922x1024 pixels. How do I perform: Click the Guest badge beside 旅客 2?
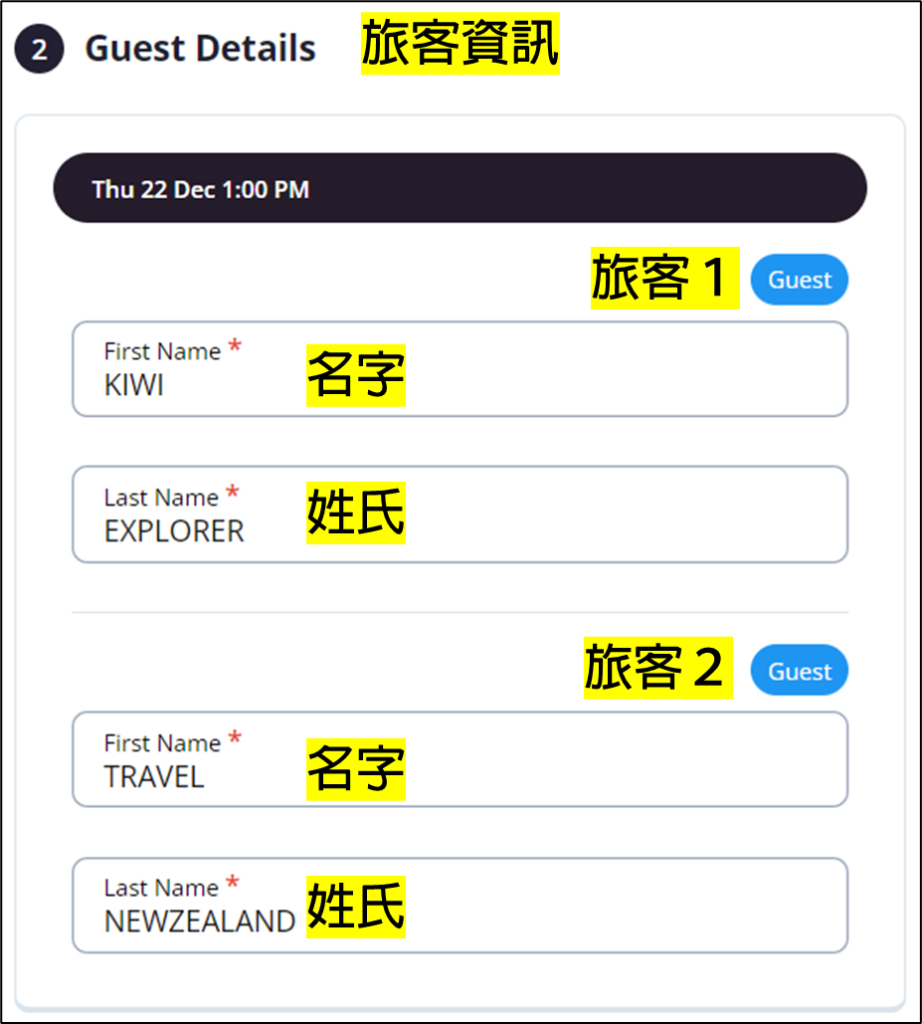coord(799,671)
